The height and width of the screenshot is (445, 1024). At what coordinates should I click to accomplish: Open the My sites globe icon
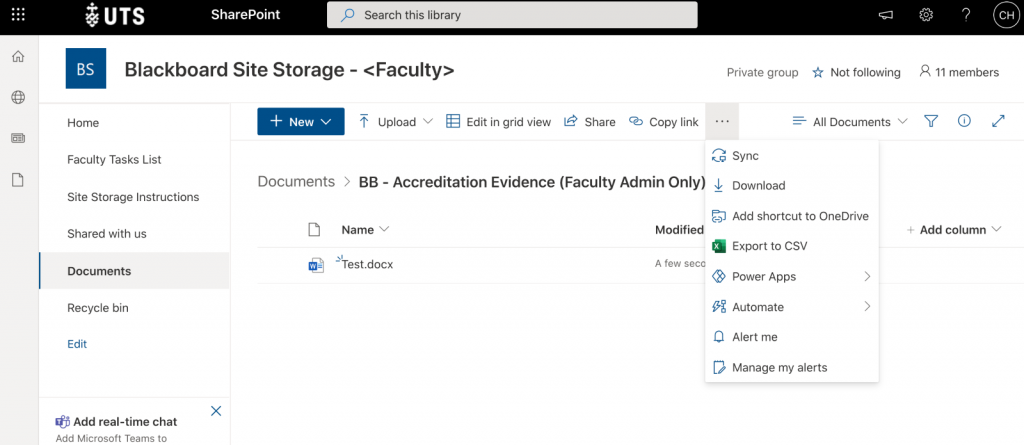pos(18,98)
